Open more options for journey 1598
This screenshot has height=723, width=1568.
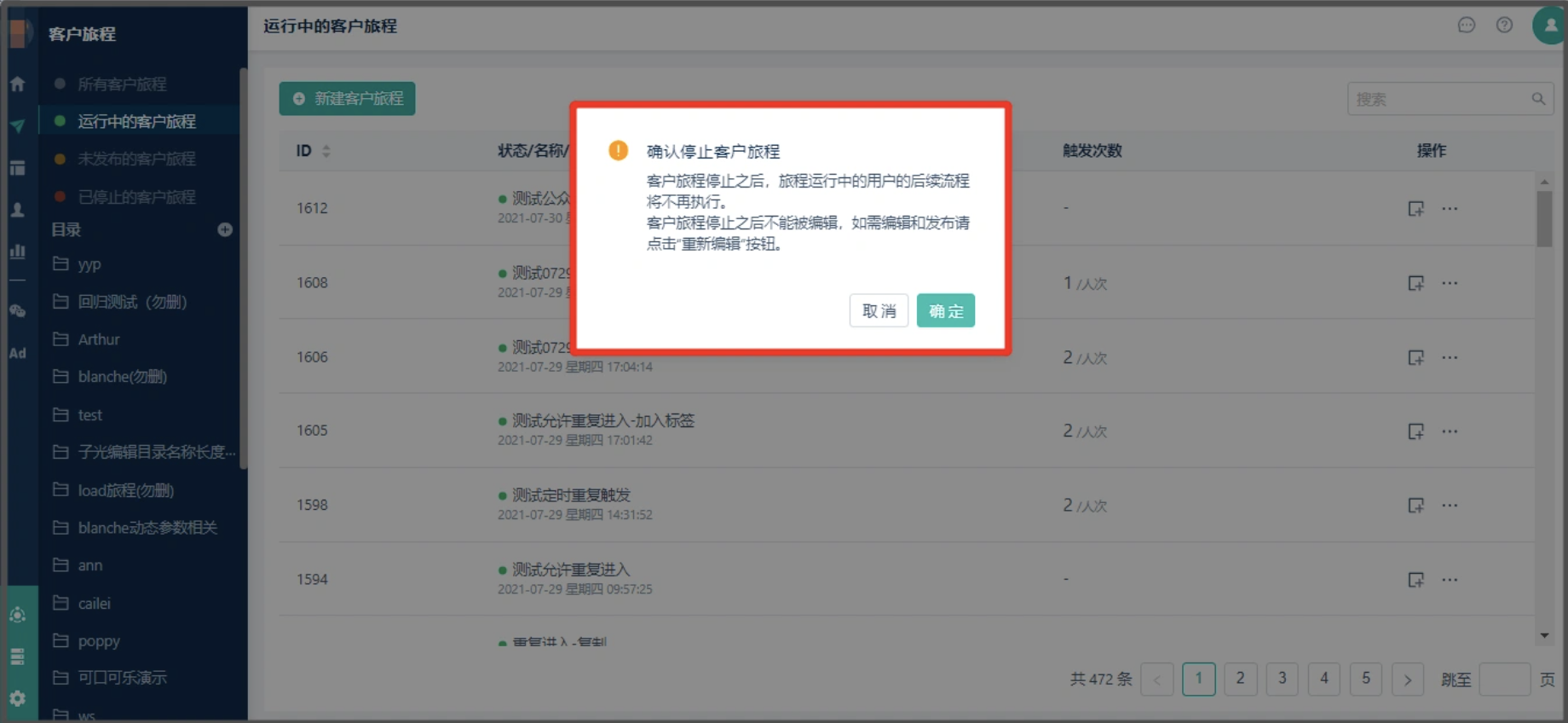point(1450,506)
